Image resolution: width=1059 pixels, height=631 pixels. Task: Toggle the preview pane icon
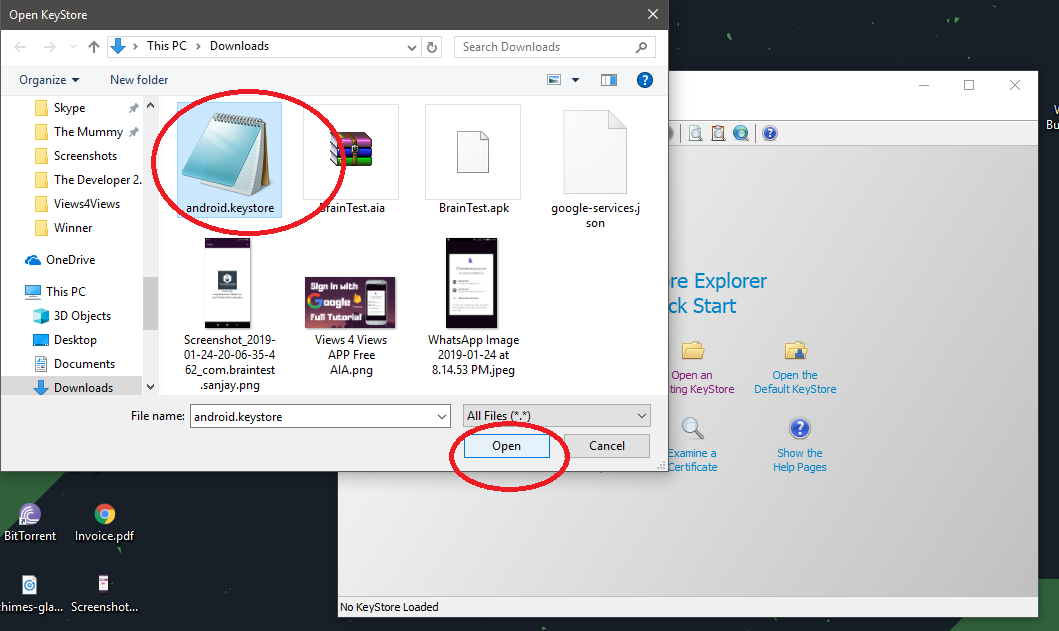[x=609, y=80]
